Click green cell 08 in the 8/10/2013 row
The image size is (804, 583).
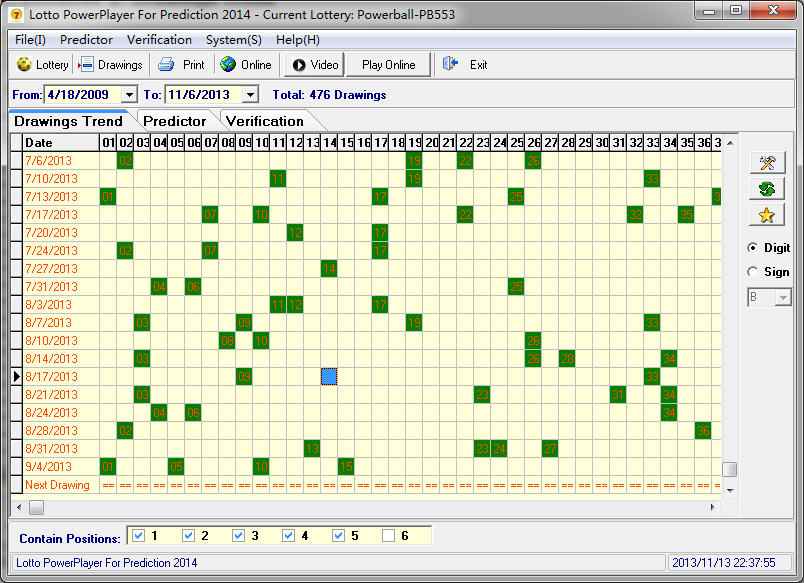point(227,340)
